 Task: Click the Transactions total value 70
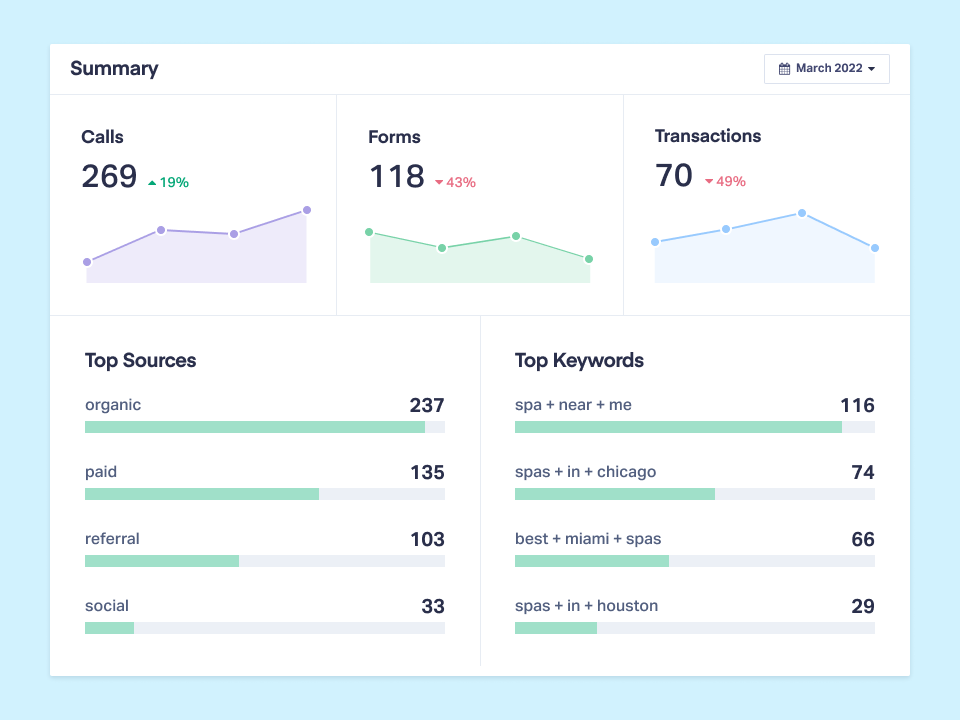click(672, 176)
